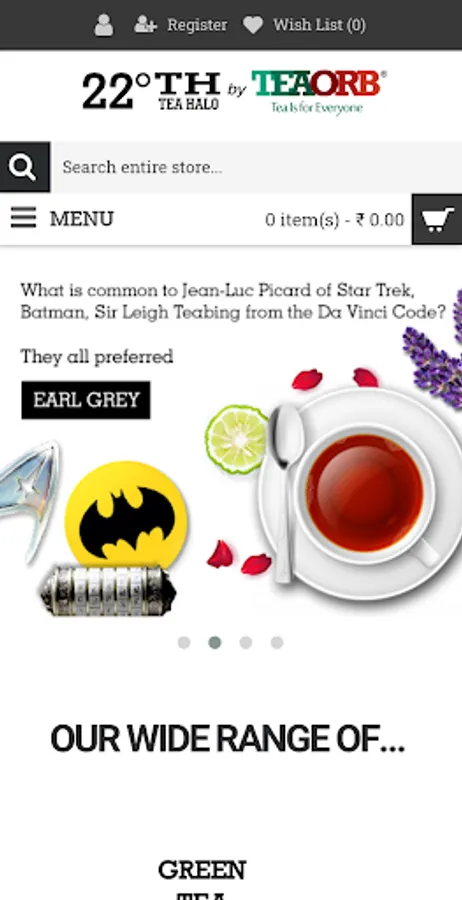Click the TeaOrb brand logo
Image resolution: width=462 pixels, height=900 pixels.
pyautogui.click(x=319, y=92)
